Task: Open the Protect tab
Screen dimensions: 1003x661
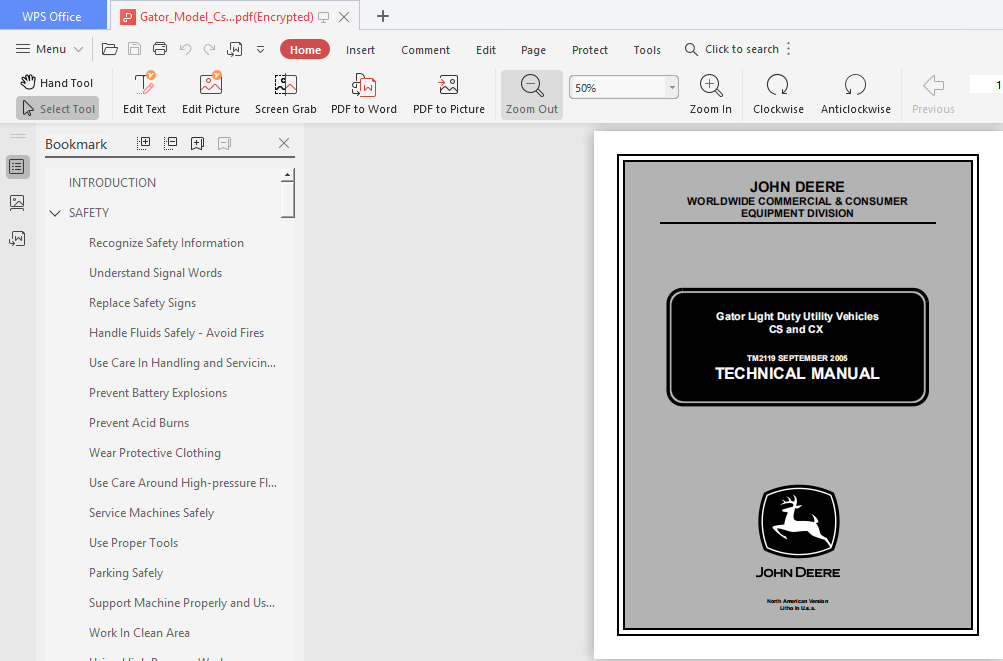Action: (x=590, y=50)
